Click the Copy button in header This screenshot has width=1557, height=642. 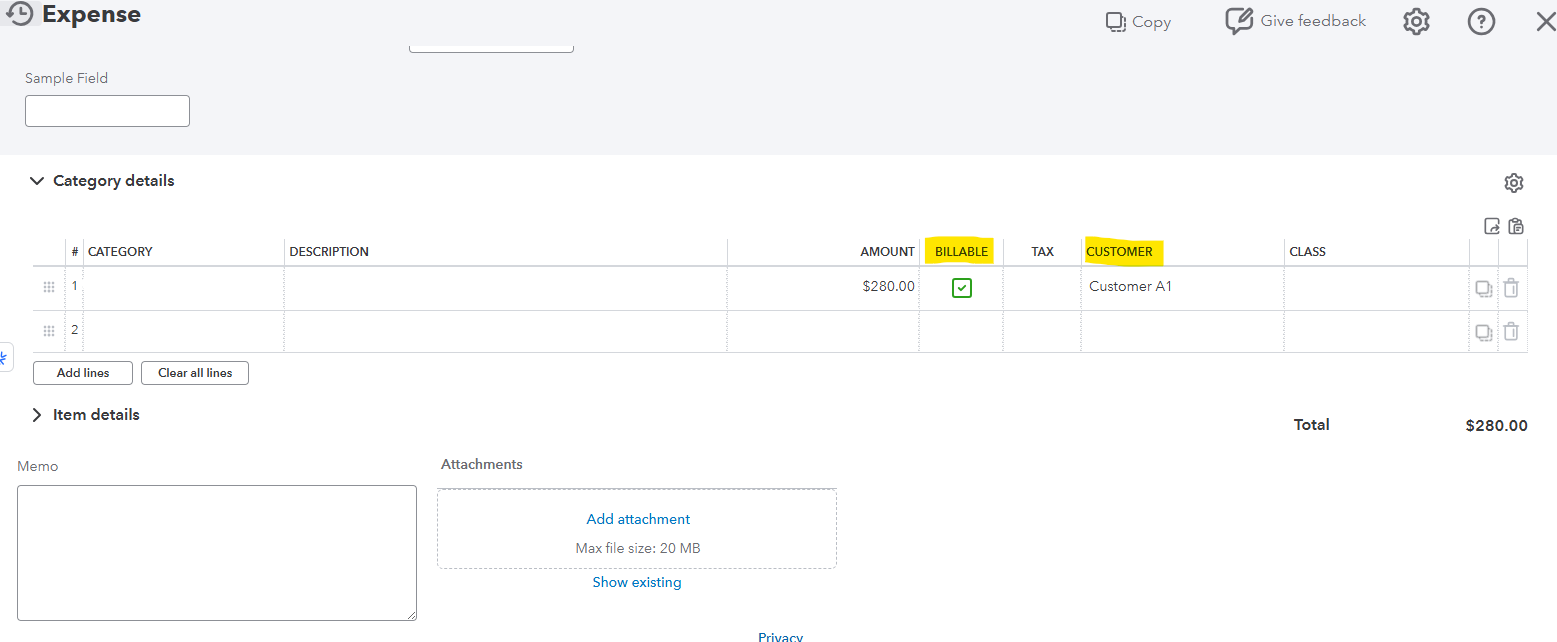point(1138,22)
